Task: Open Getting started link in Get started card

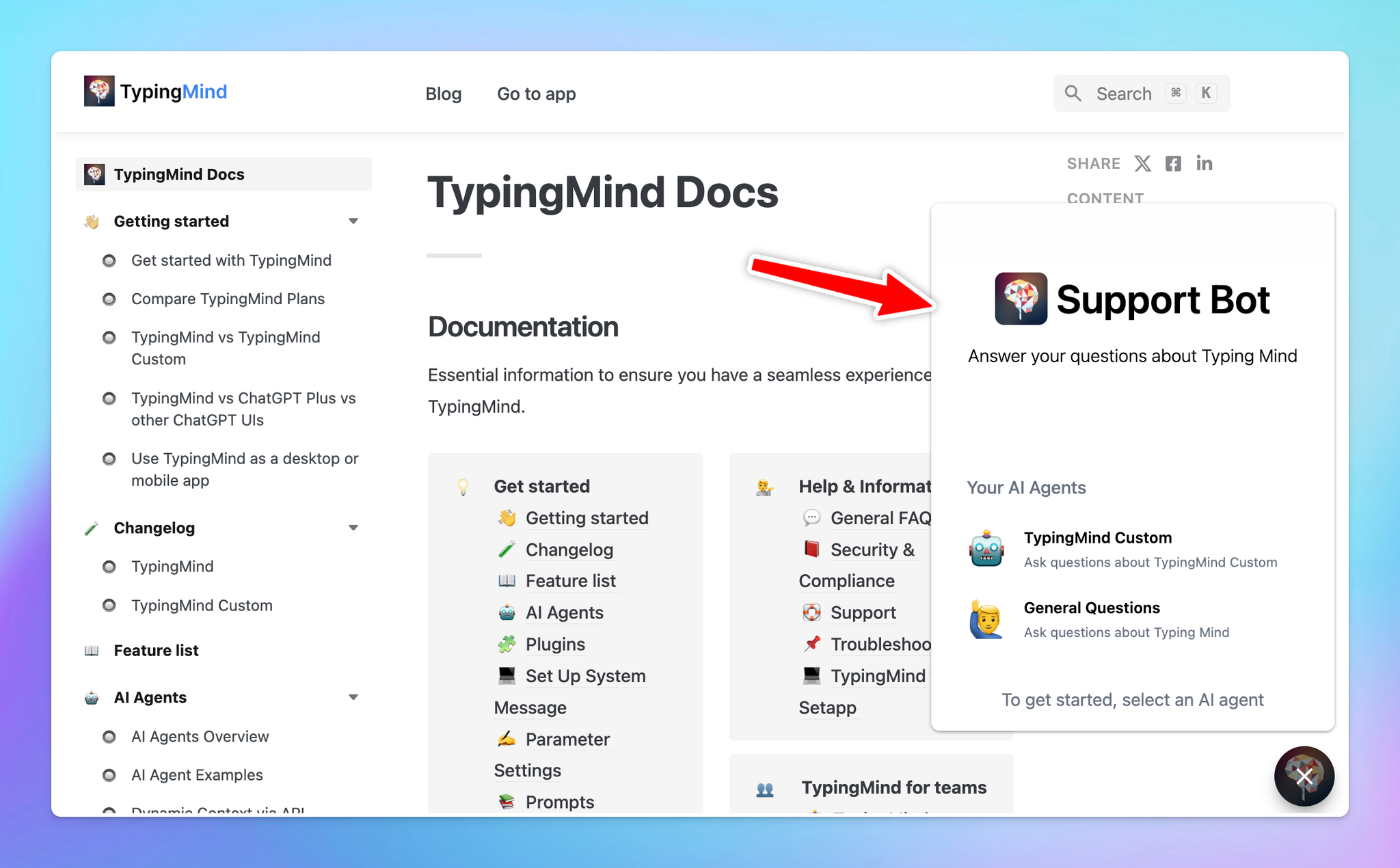Action: pos(587,518)
